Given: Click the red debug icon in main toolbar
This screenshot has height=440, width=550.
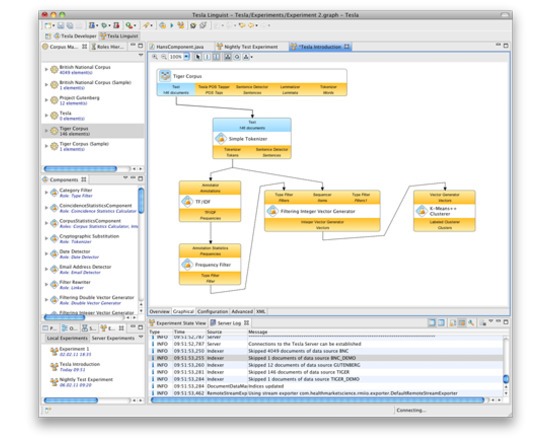Looking at the screenshot, I should pos(116,25).
